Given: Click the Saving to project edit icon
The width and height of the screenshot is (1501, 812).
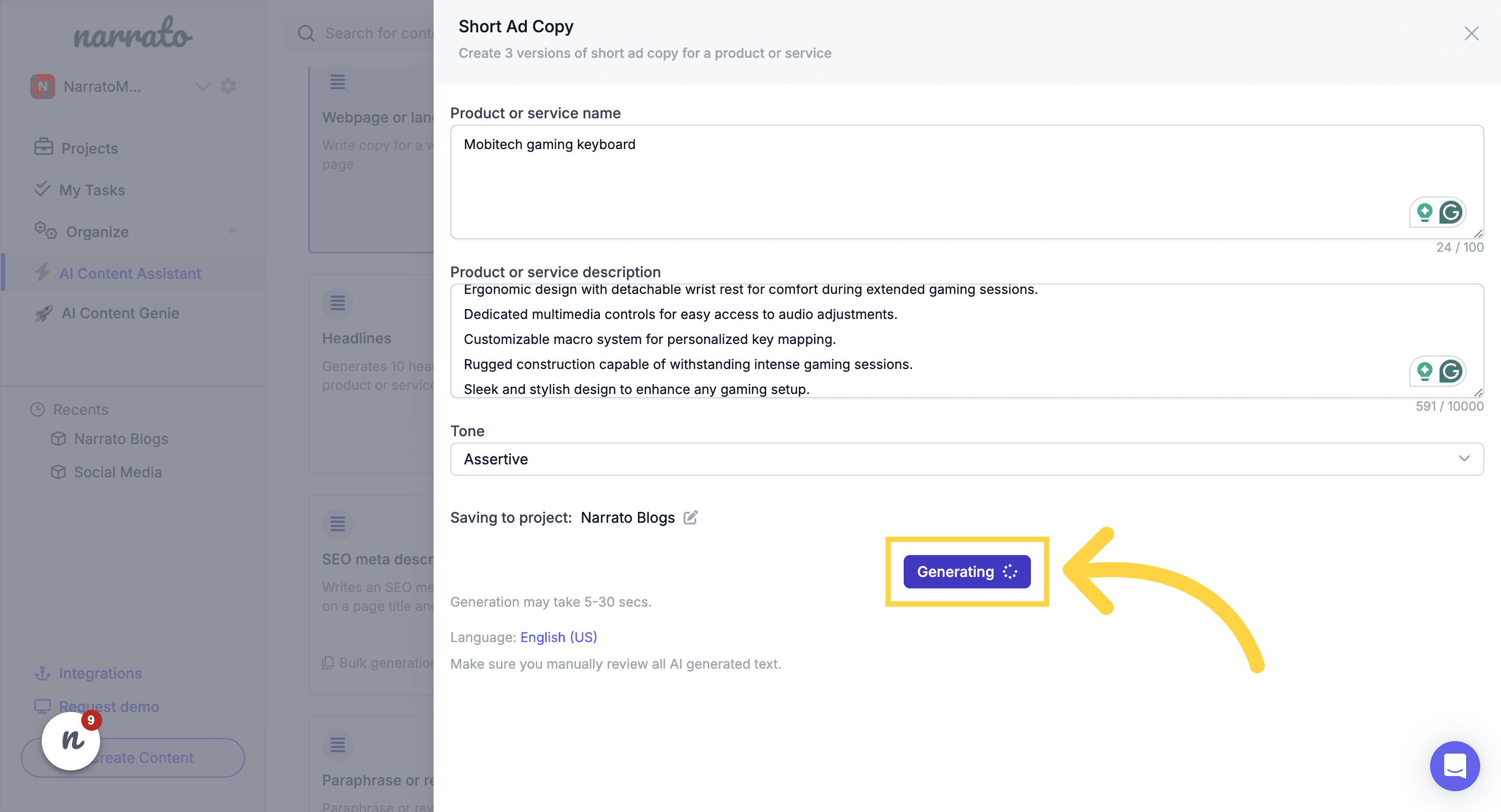Looking at the screenshot, I should 691,518.
